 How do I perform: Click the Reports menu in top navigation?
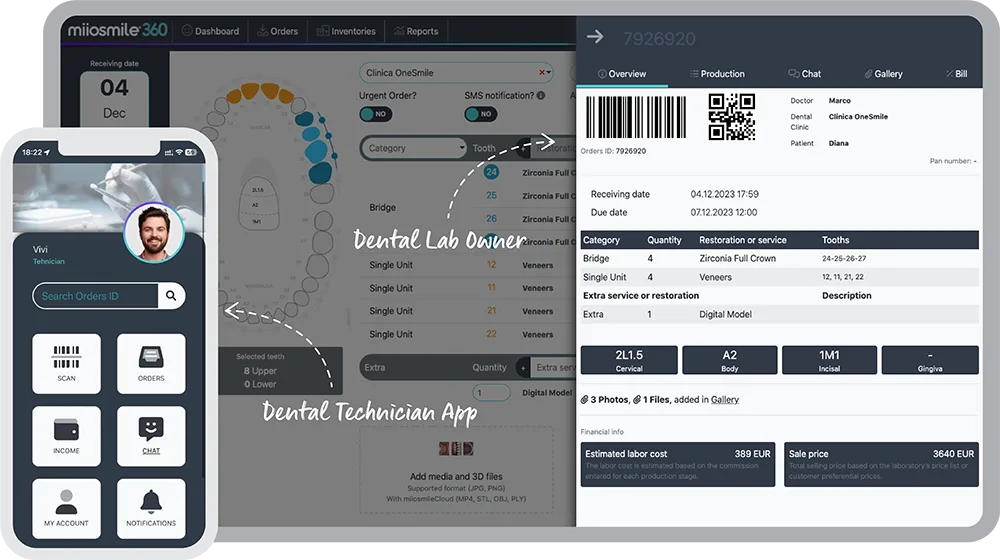click(x=416, y=31)
